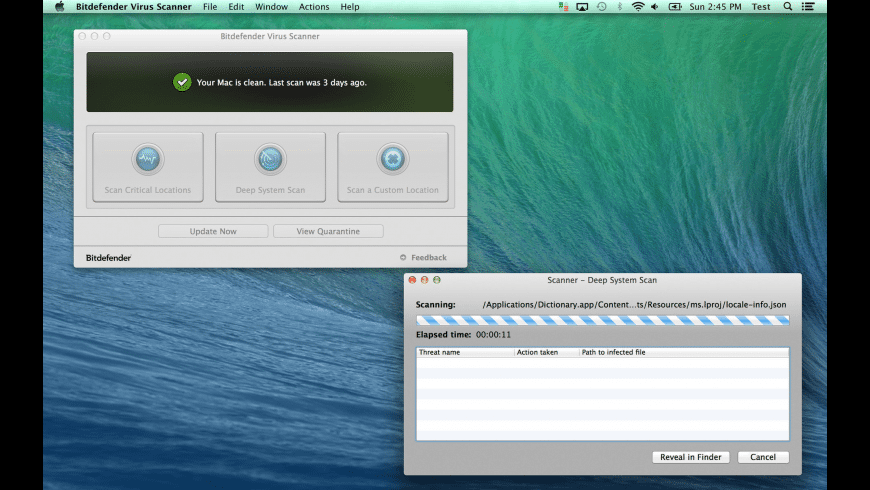Open the Actions menu
Image resolution: width=870 pixels, height=490 pixels.
tap(314, 7)
